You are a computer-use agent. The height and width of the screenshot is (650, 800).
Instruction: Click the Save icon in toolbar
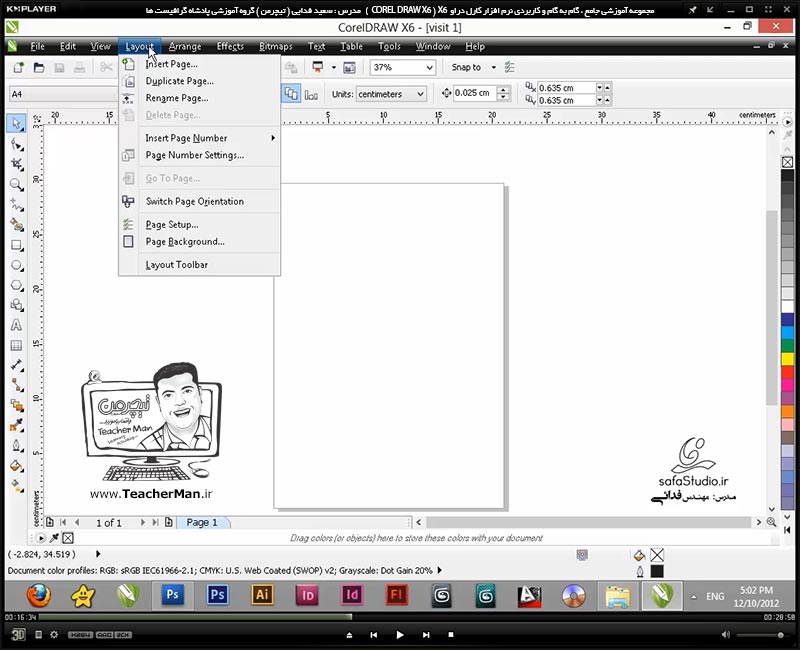(59, 67)
